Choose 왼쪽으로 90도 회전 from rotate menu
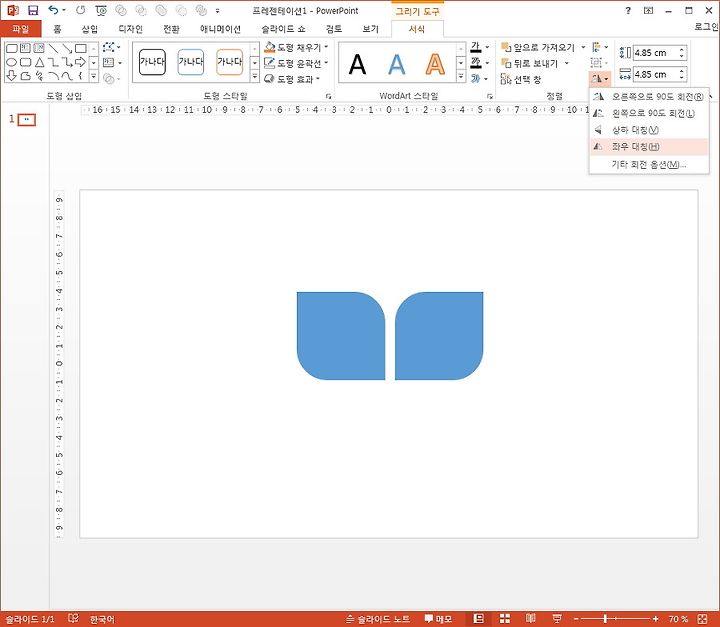720x627 pixels. [648, 113]
